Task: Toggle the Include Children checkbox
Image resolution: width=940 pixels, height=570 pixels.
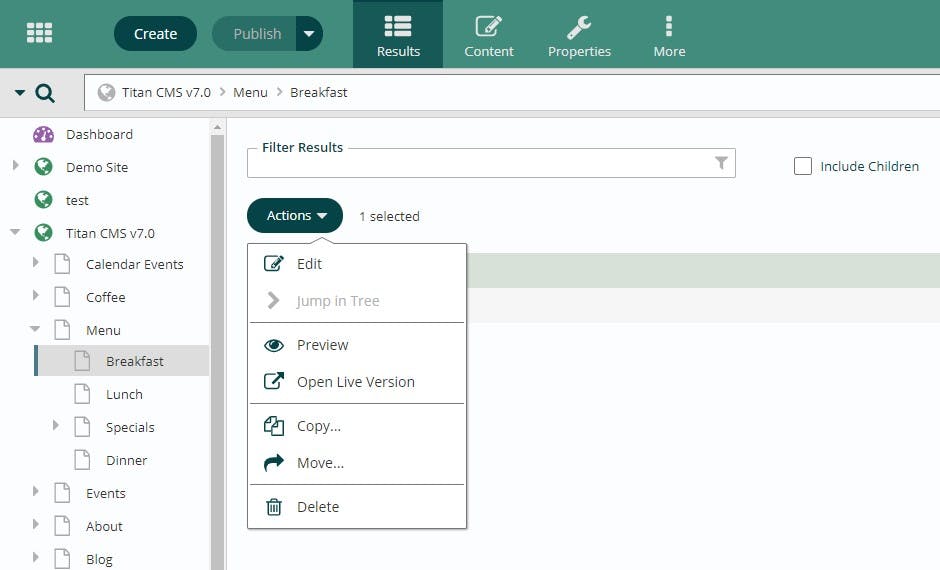Action: 803,166
